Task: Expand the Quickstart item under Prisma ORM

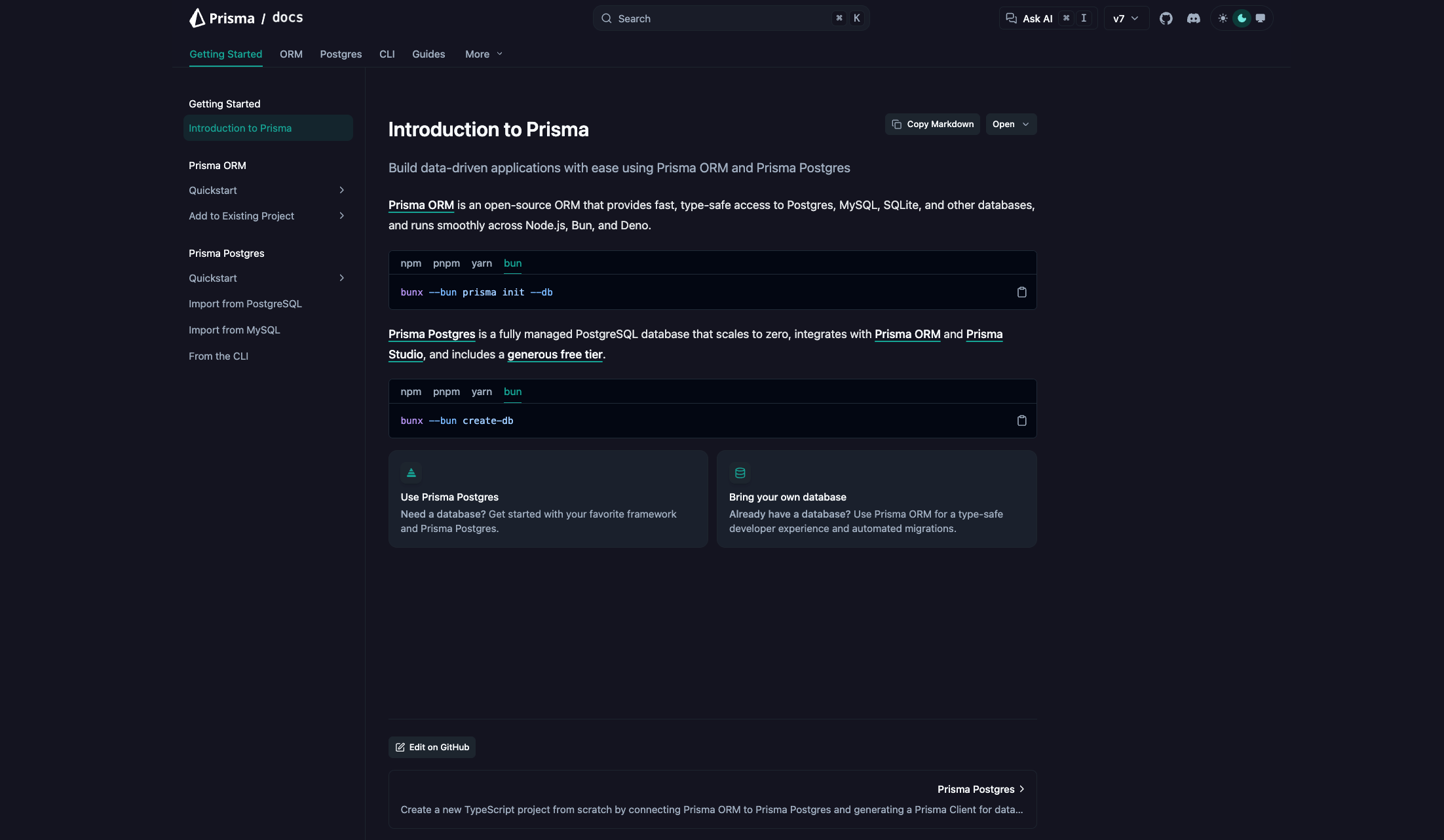Action: point(341,190)
